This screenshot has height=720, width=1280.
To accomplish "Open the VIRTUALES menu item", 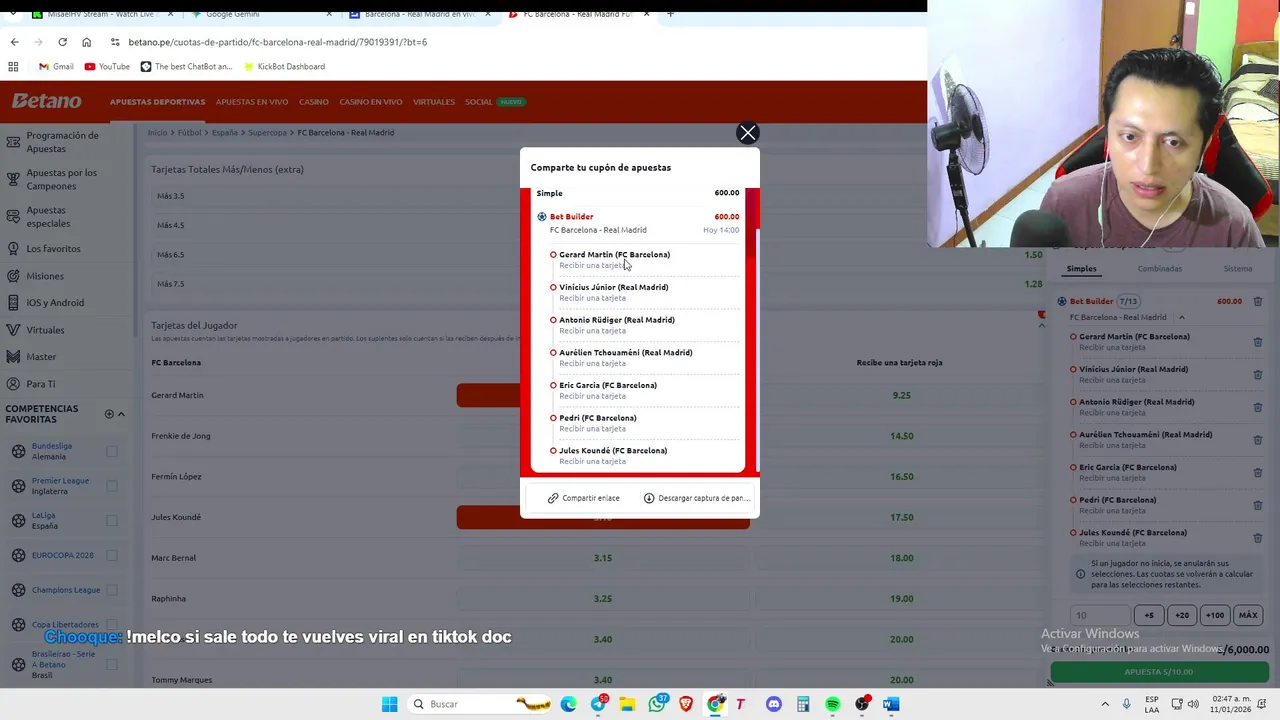I will 433,102.
